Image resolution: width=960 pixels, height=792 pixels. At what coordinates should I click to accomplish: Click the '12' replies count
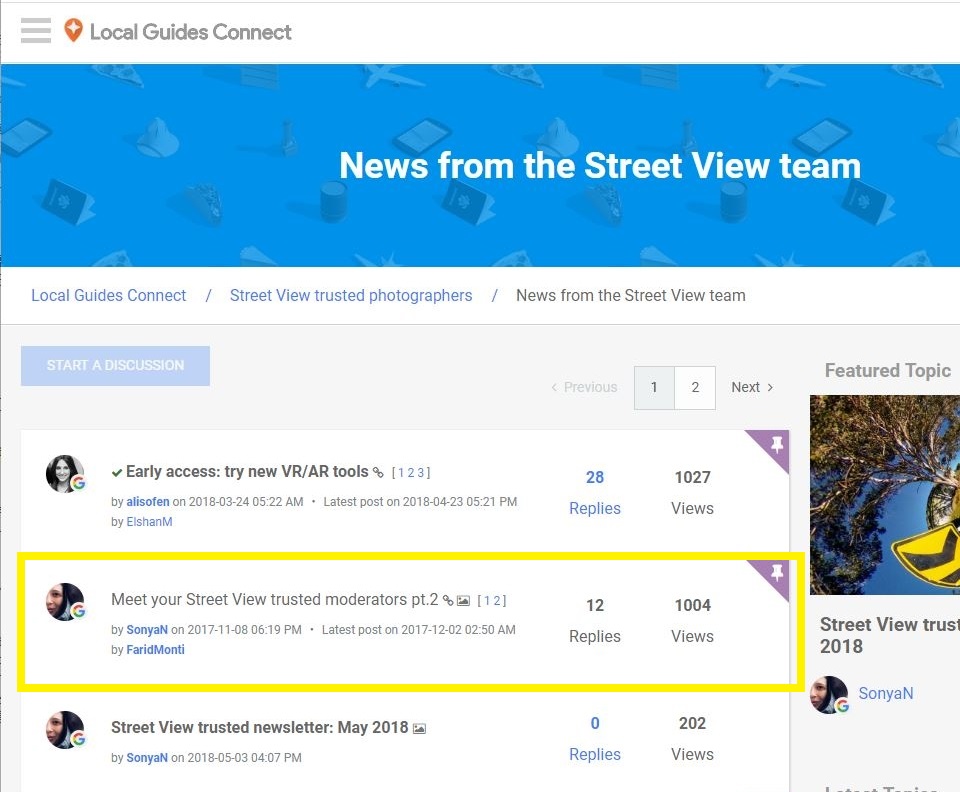pos(594,605)
